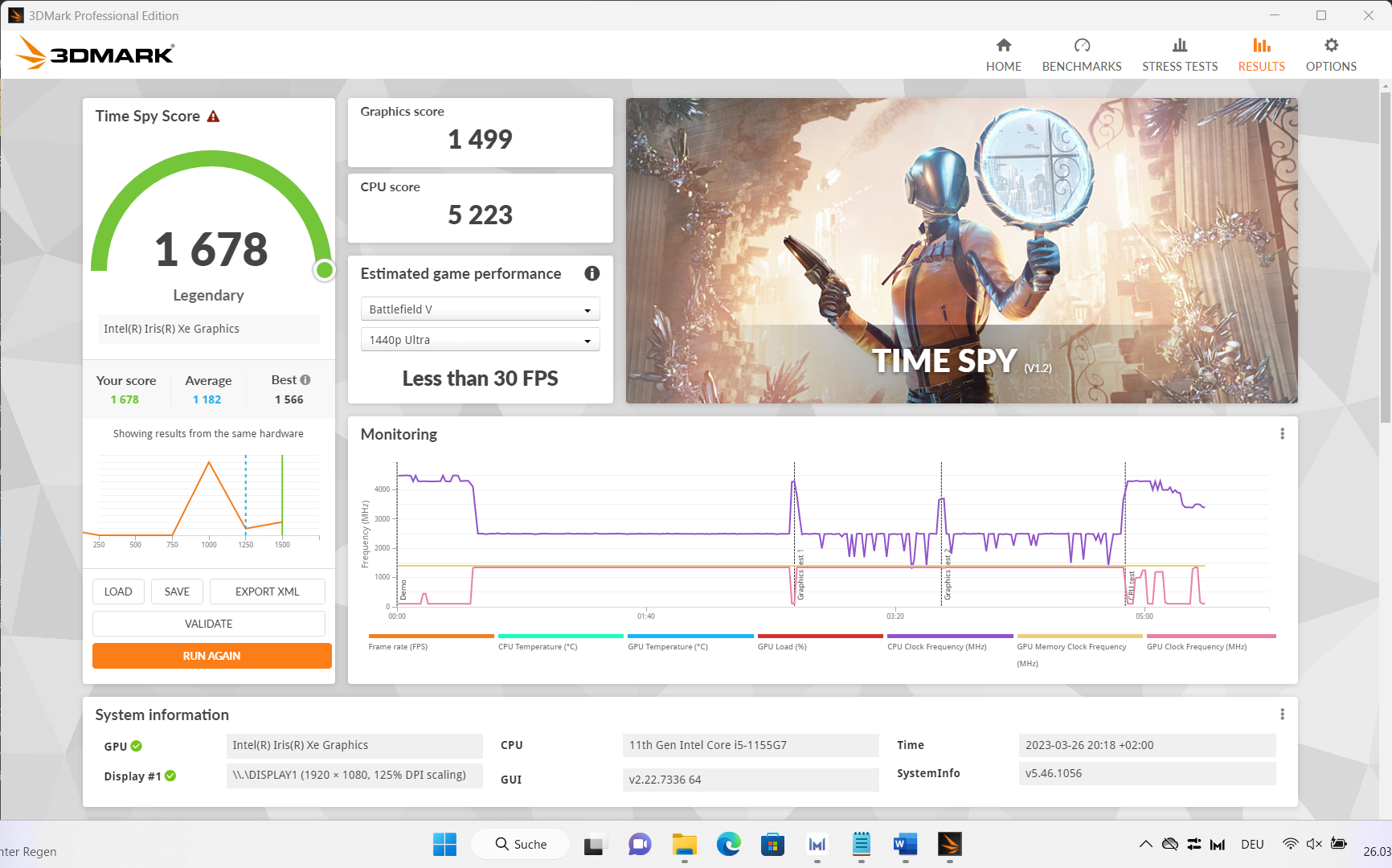Image resolution: width=1392 pixels, height=868 pixels.
Task: Open File Explorer from the taskbar
Action: (685, 844)
